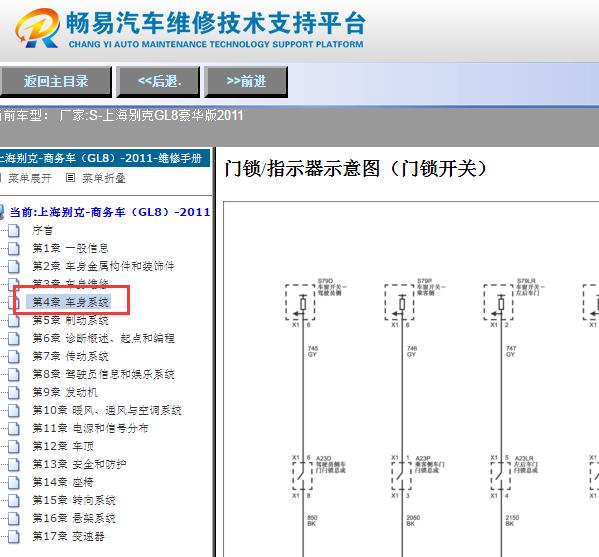Click wire label 850 BK
Image resolution: width=599 pixels, height=557 pixels.
tap(312, 521)
